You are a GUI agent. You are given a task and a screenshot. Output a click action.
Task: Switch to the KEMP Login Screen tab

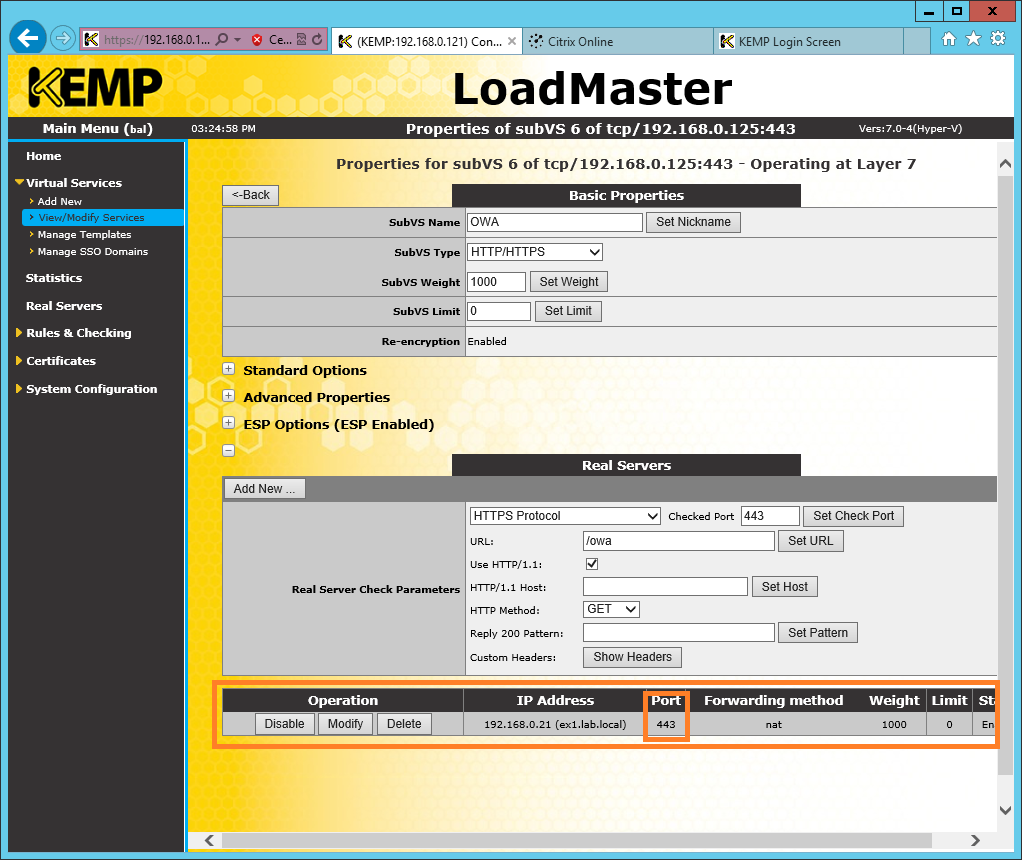808,41
